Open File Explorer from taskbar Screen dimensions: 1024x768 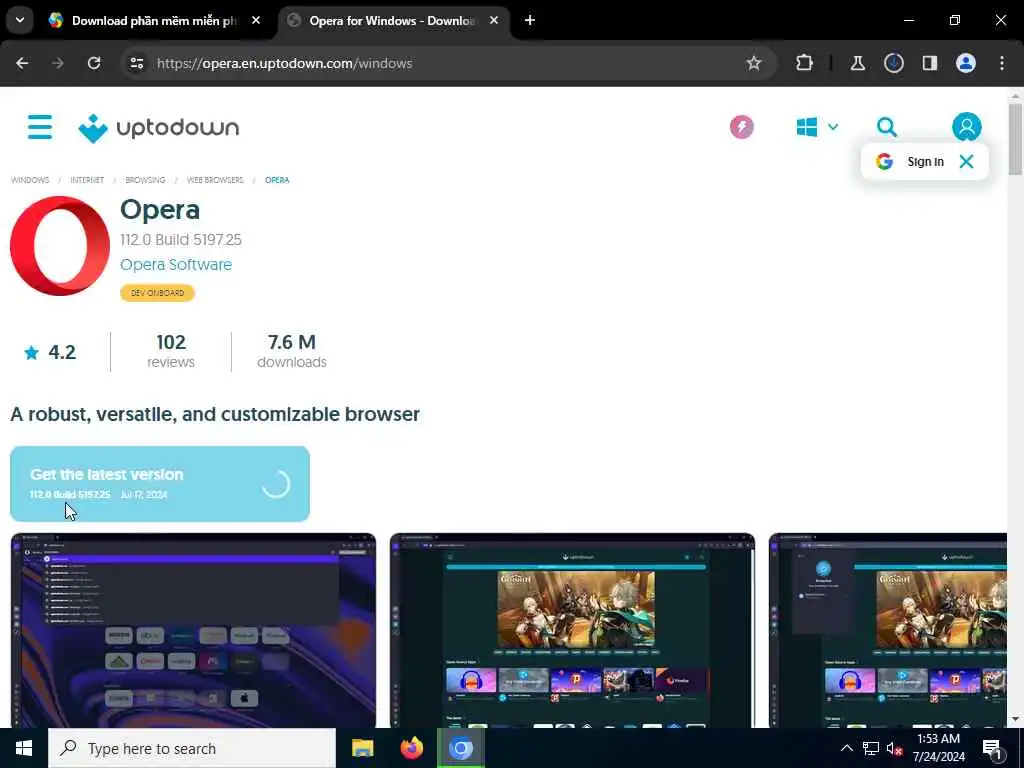click(x=362, y=748)
